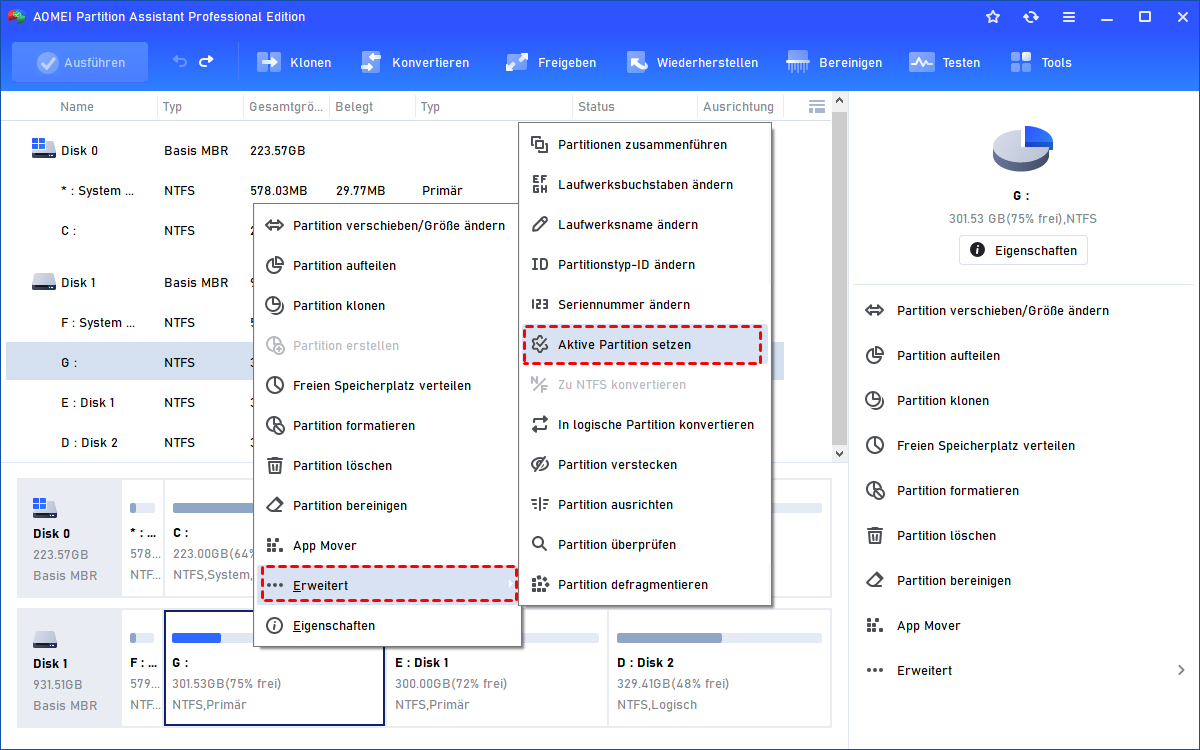Expand the Erweitert submenu entry
Screen dimensions: 1200x750
pos(388,585)
